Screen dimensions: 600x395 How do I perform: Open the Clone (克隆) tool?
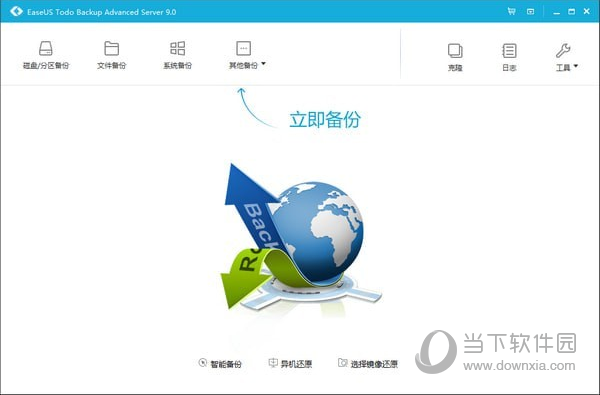(x=455, y=57)
